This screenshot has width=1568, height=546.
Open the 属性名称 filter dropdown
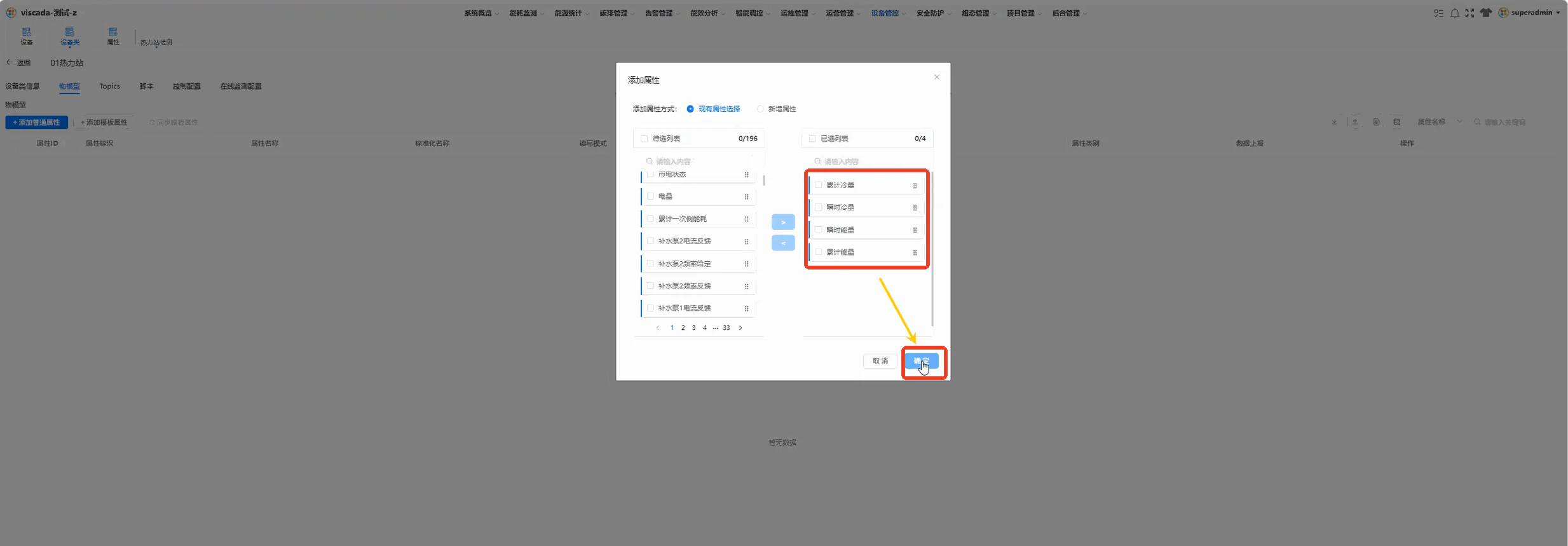(x=1439, y=122)
